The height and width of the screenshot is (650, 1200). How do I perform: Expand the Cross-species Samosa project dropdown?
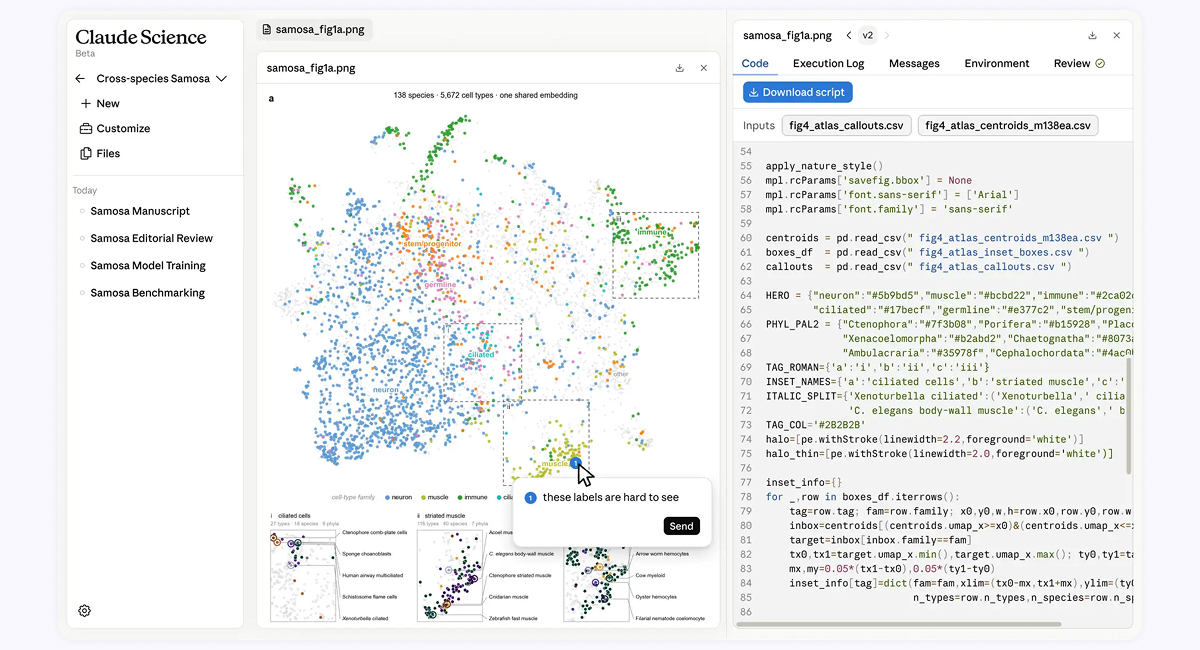coord(222,79)
